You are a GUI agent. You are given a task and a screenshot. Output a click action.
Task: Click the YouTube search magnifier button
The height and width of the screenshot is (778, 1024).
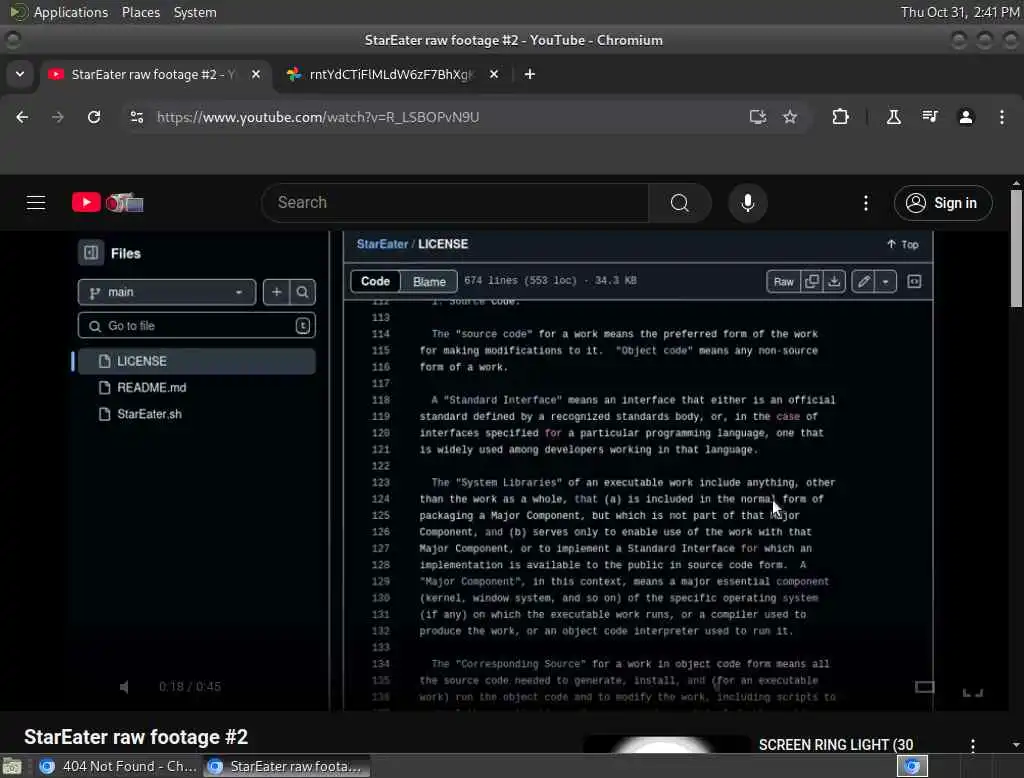pos(680,203)
